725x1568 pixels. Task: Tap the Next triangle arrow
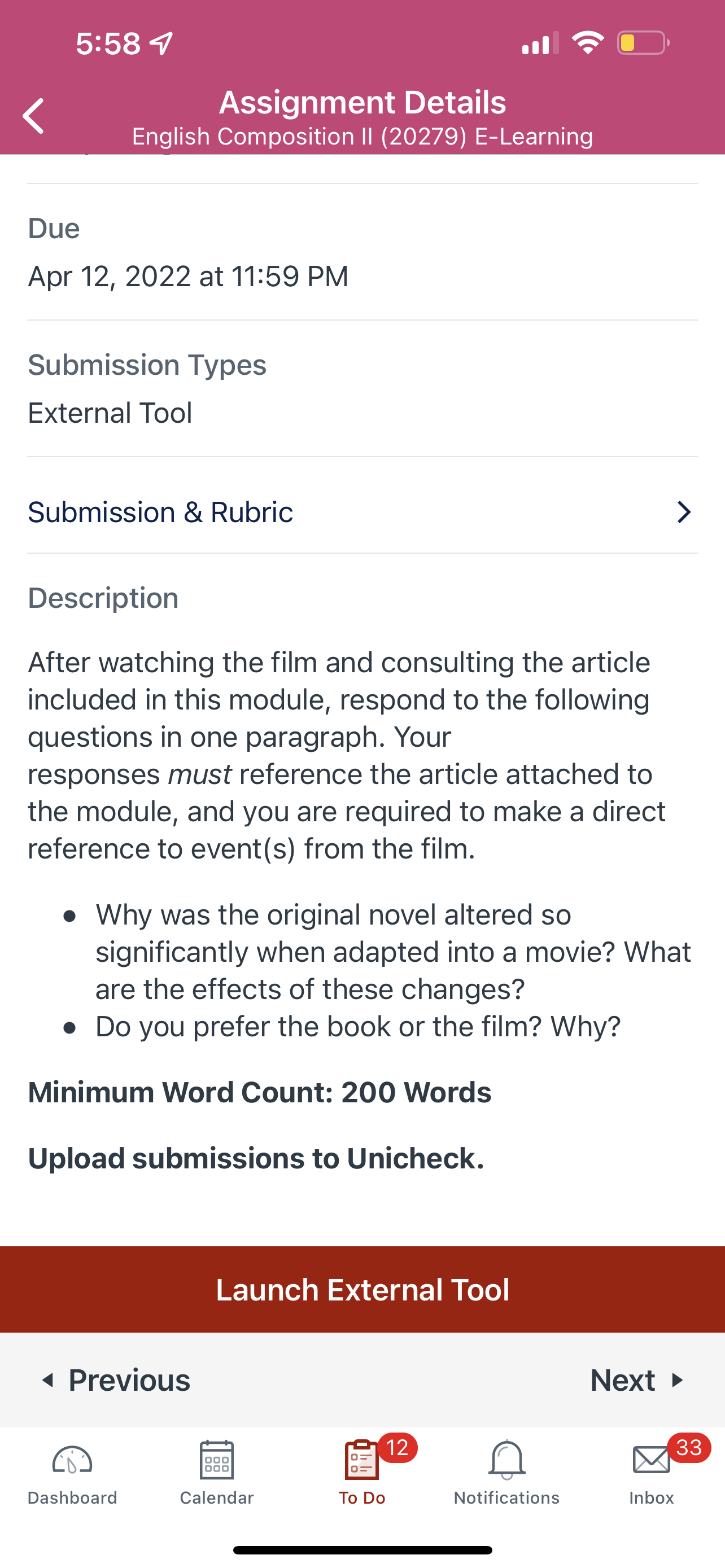pyautogui.click(x=677, y=1381)
